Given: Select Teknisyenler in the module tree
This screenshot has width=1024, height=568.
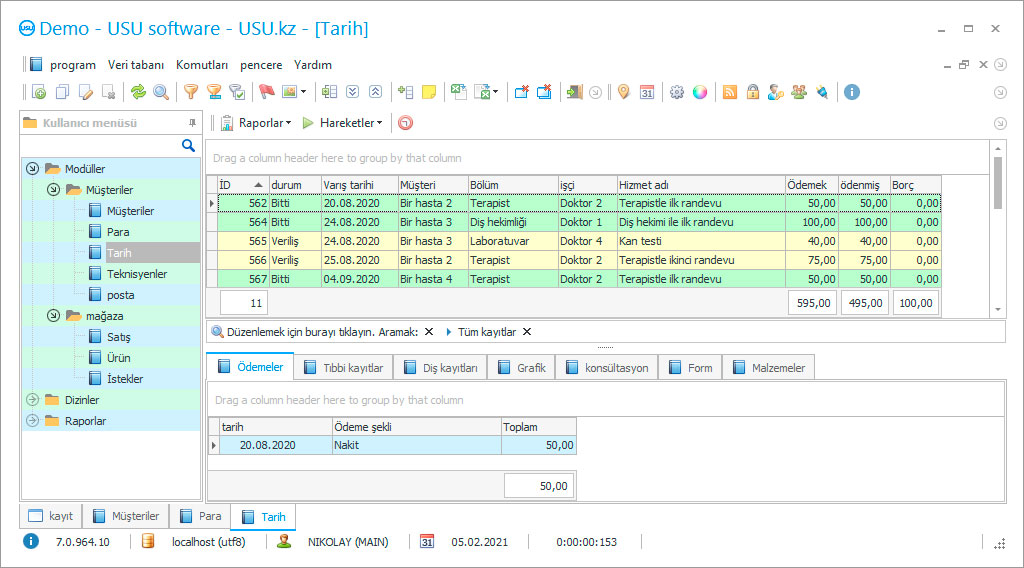Looking at the screenshot, I should click(137, 274).
